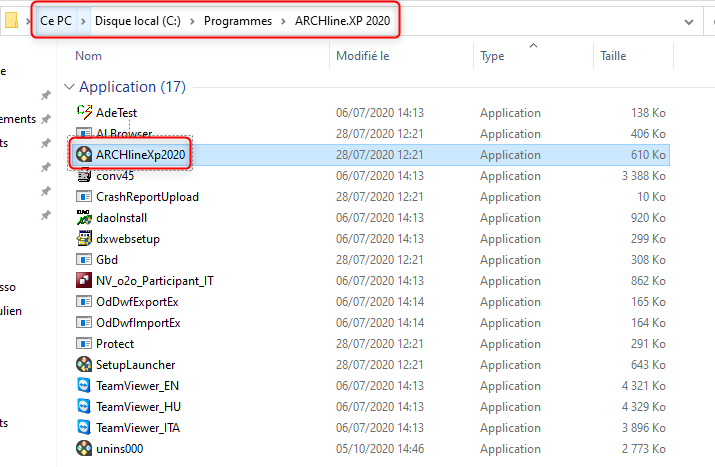Select the AdeTest application icon
Screen dimensions: 715x467
pyautogui.click(x=84, y=112)
